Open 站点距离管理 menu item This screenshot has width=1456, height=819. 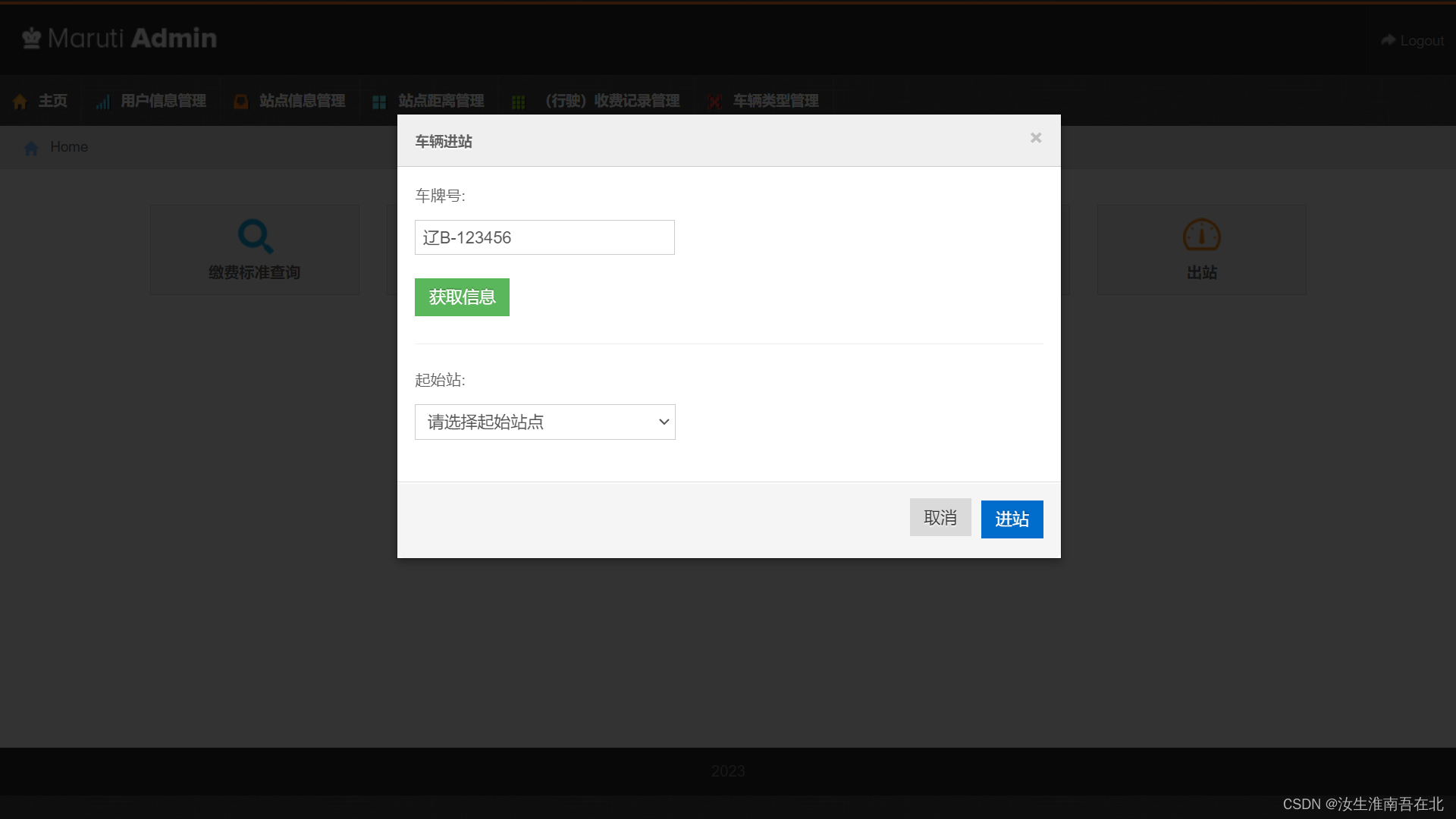point(428,101)
